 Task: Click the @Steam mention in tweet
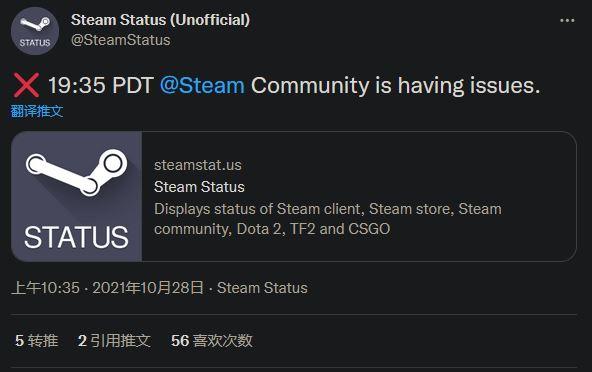[x=202, y=85]
